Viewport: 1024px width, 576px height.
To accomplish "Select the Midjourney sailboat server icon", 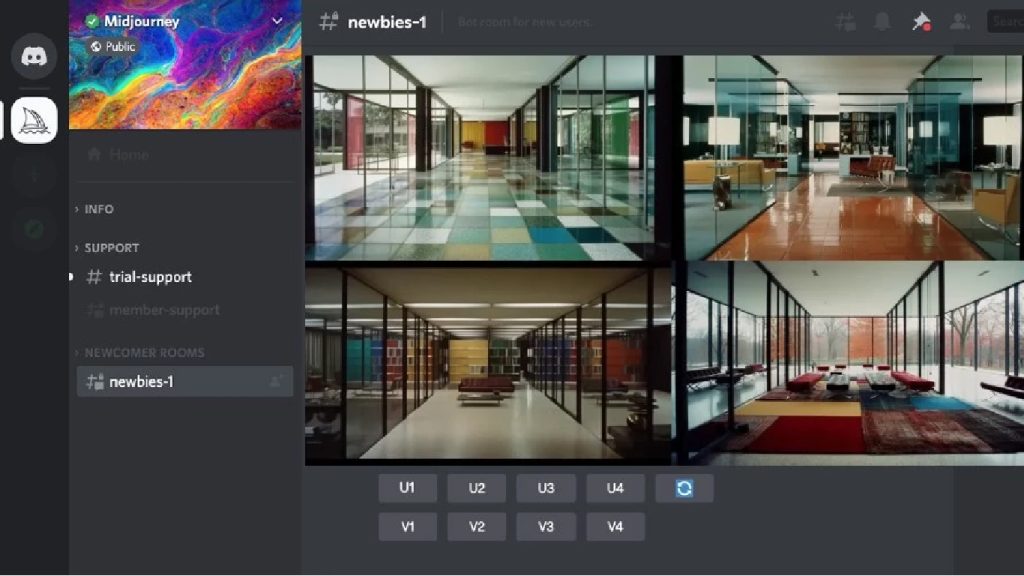I will [x=34, y=121].
